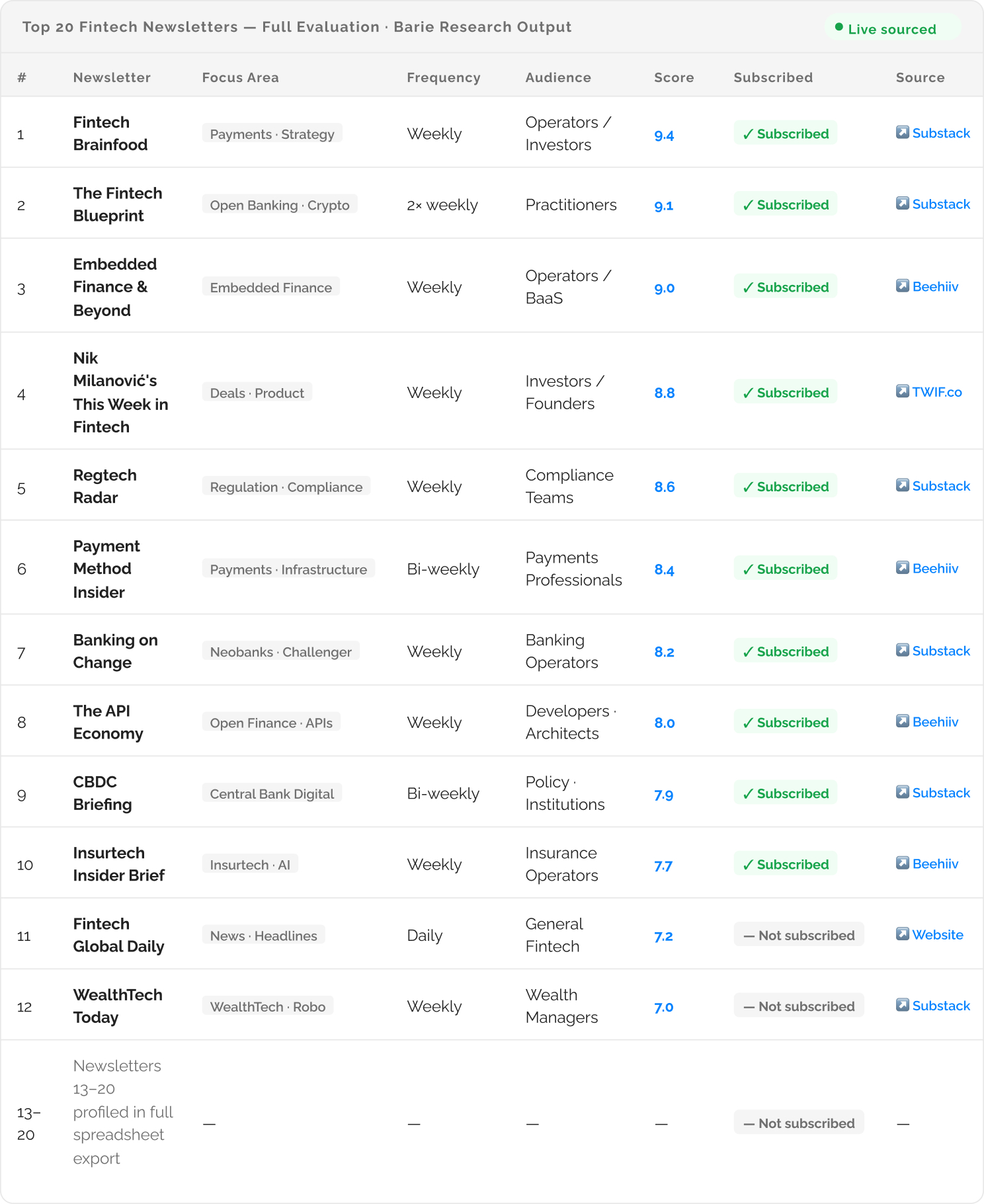Open Beehiiv link for Insurtech Insider Brief
This screenshot has height=1204, width=984.
coord(935,864)
